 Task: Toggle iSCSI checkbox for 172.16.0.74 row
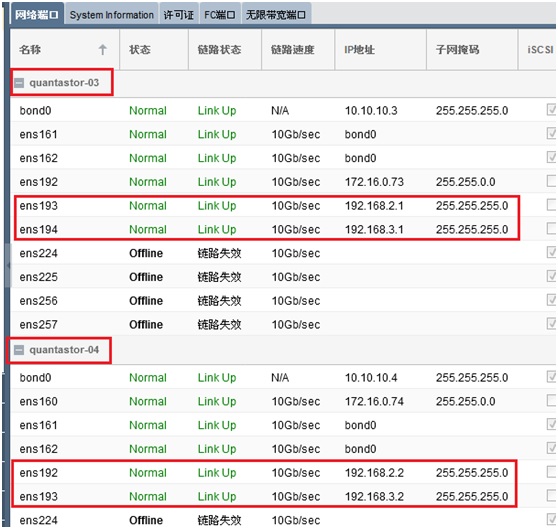[551, 401]
